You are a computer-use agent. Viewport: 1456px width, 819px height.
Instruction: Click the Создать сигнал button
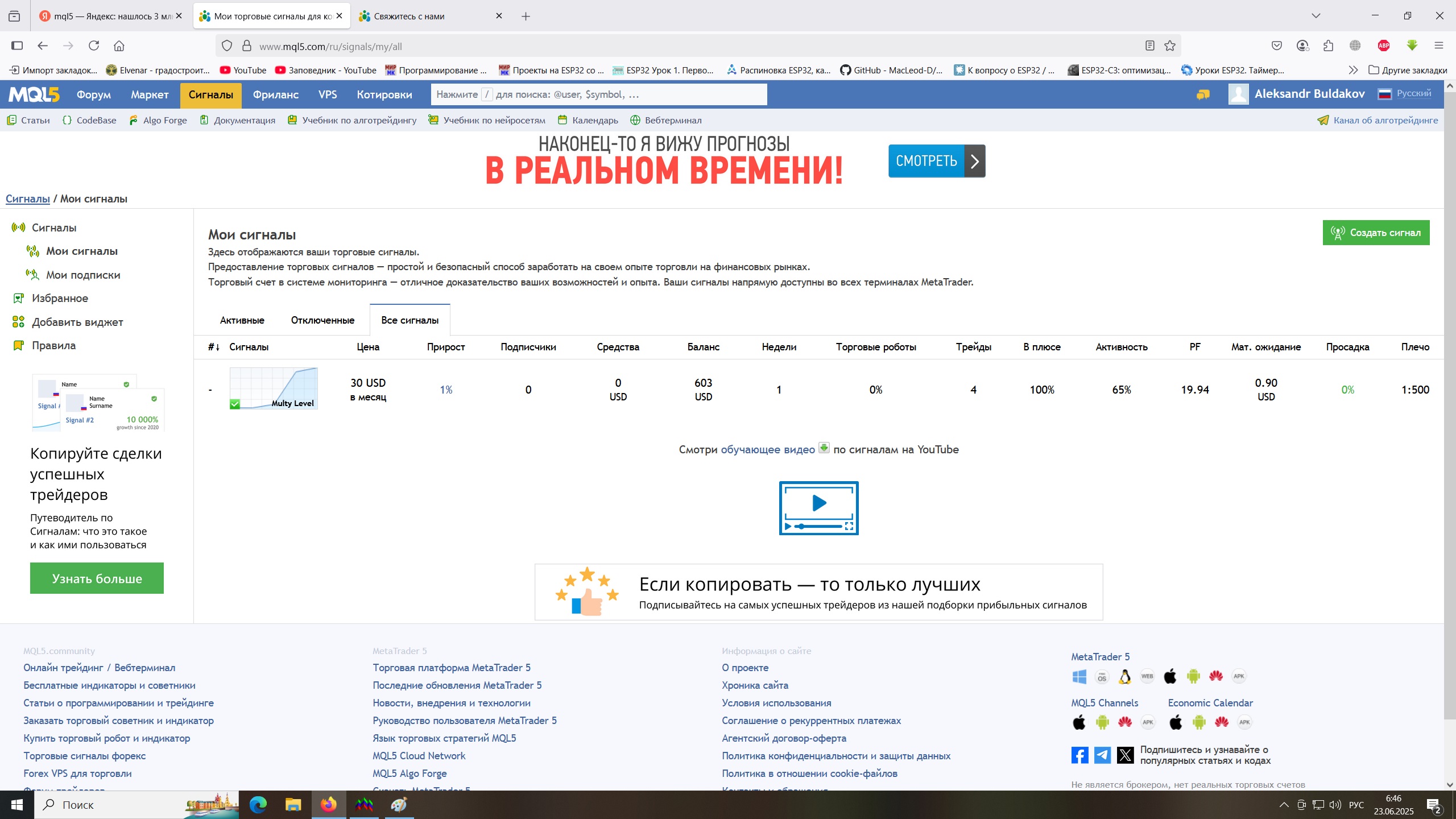1375,233
